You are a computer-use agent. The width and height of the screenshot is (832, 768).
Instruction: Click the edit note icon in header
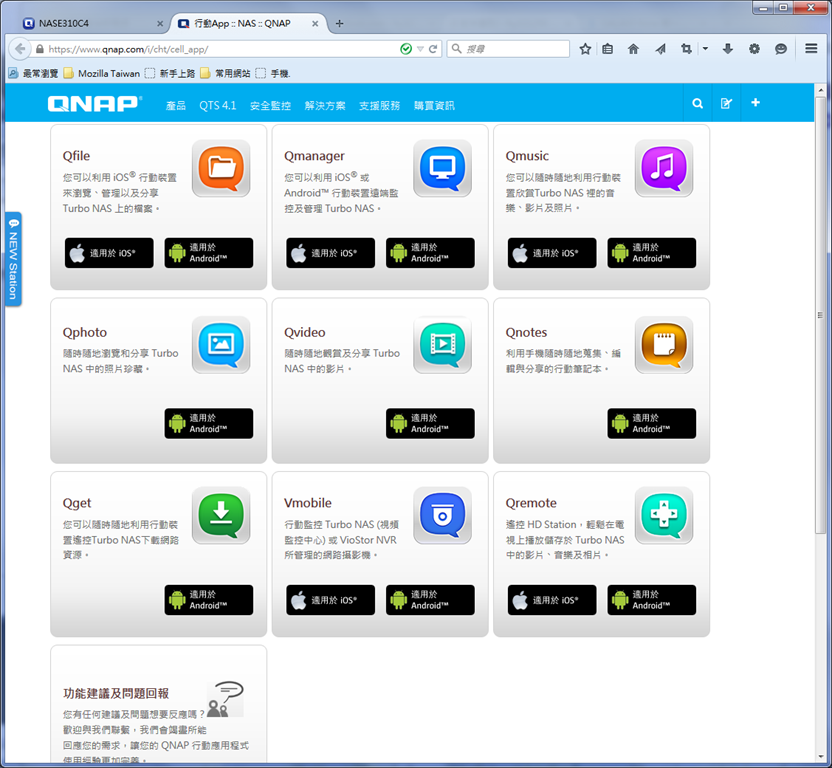click(x=726, y=103)
